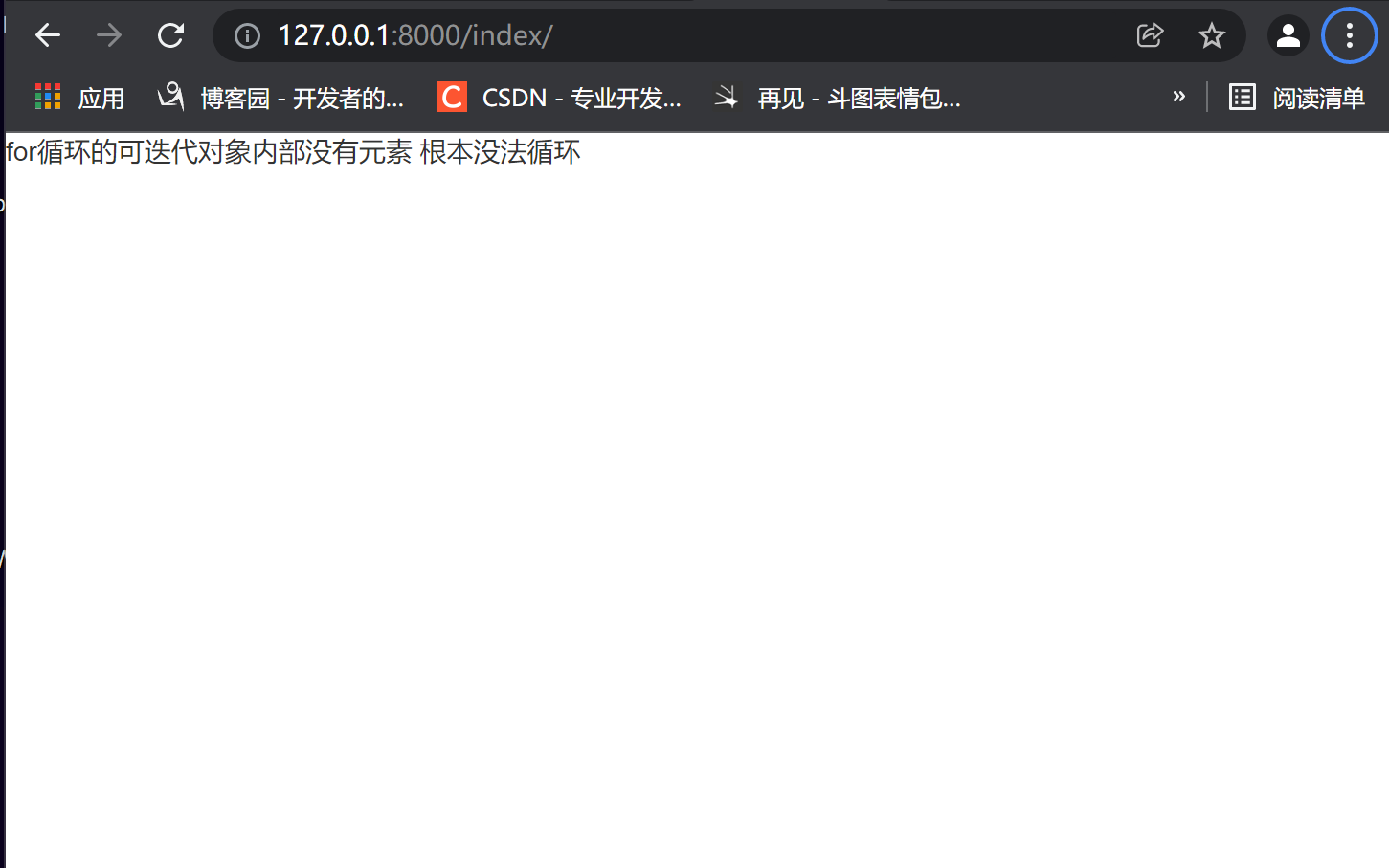1389x868 pixels.
Task: Open 阅读清单 reading list
Action: [x=1297, y=98]
